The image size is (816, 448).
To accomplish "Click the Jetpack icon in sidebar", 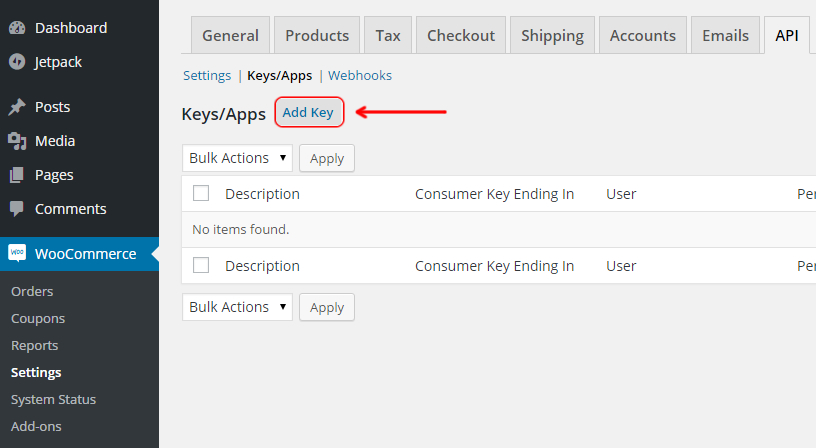I will [x=17, y=62].
